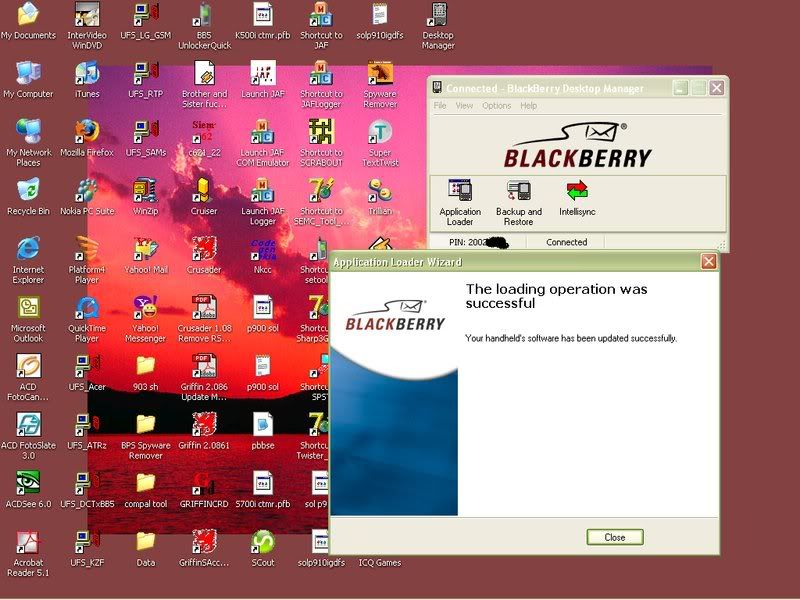Open Backup and Restore in Desktop Manager
This screenshot has height=600, width=800.
click(x=518, y=203)
